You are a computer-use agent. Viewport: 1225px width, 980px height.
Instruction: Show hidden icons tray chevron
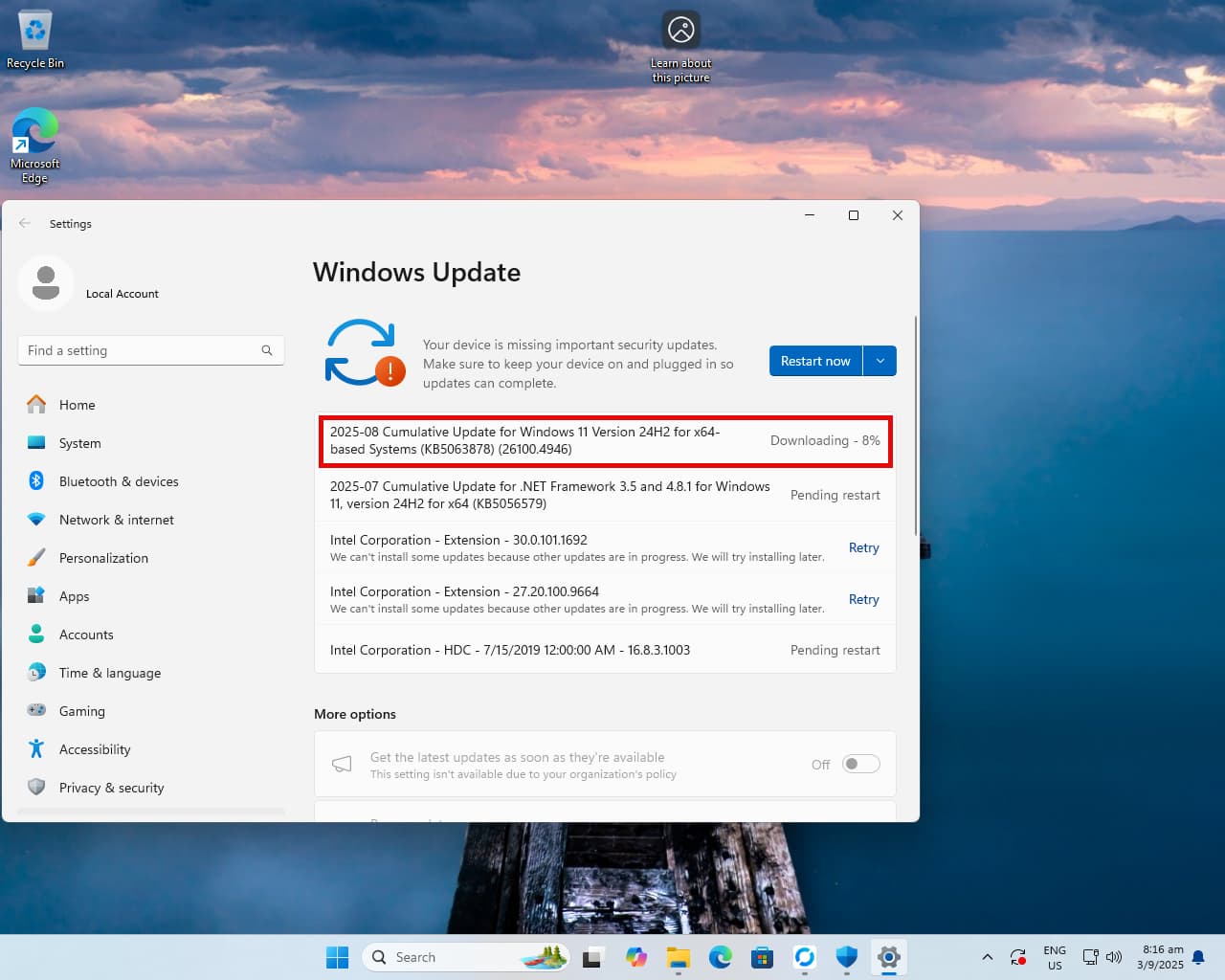[988, 957]
